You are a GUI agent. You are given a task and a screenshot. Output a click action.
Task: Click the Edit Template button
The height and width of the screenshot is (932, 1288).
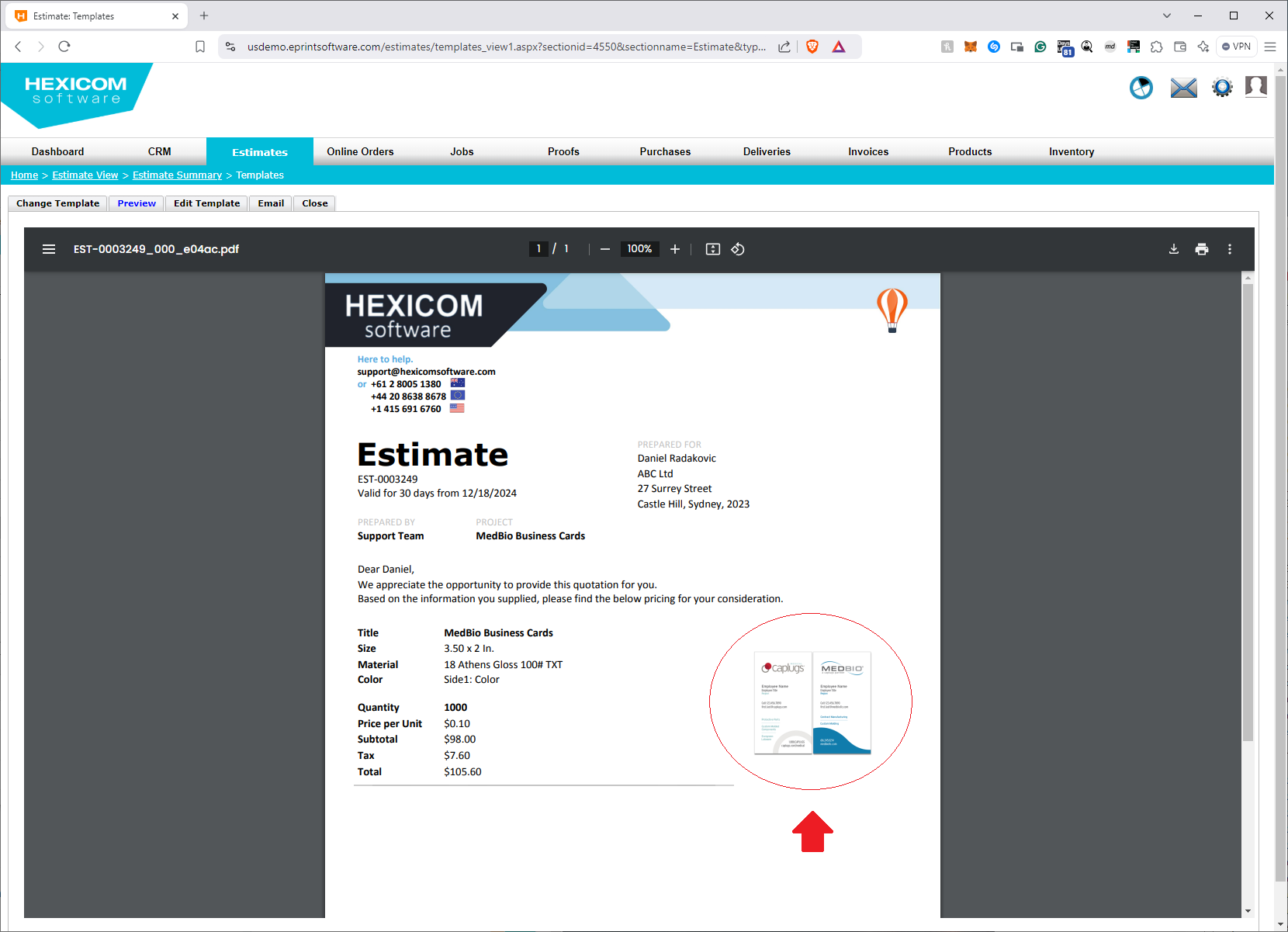(x=207, y=203)
